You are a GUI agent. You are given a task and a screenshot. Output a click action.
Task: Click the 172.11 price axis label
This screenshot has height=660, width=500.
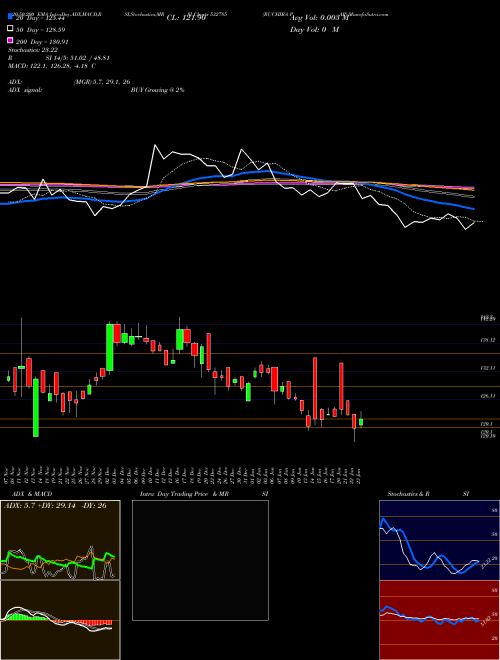pos(487,368)
